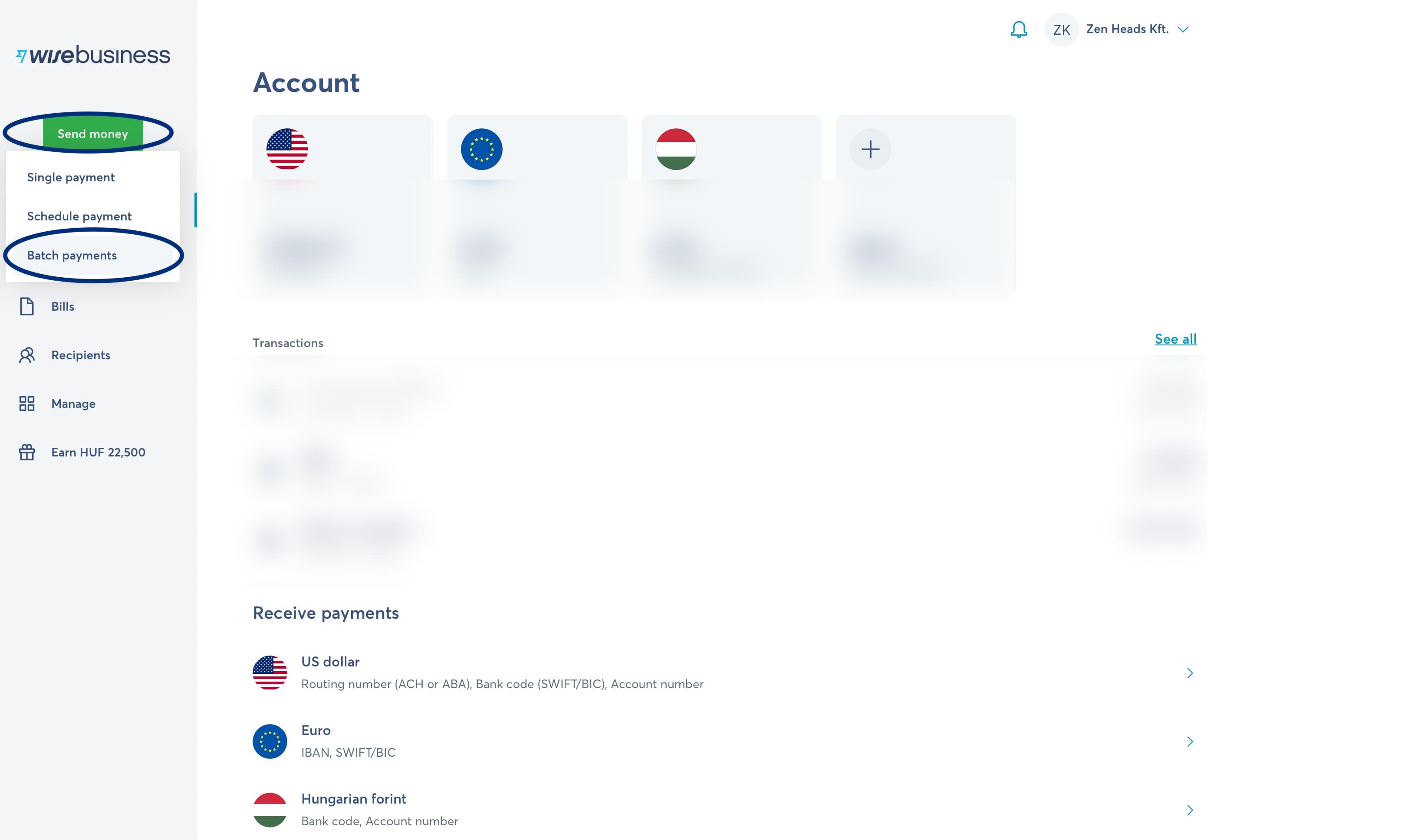Image resolution: width=1428 pixels, height=840 pixels.
Task: Click the Manage grid icon
Action: pos(26,404)
